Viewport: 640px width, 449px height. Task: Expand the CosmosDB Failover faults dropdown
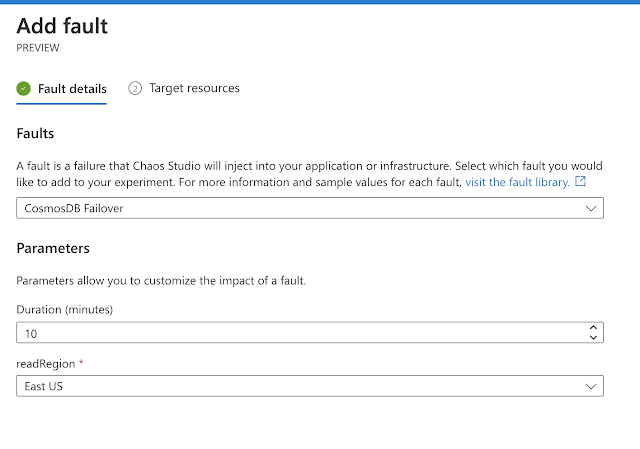pos(300,208)
